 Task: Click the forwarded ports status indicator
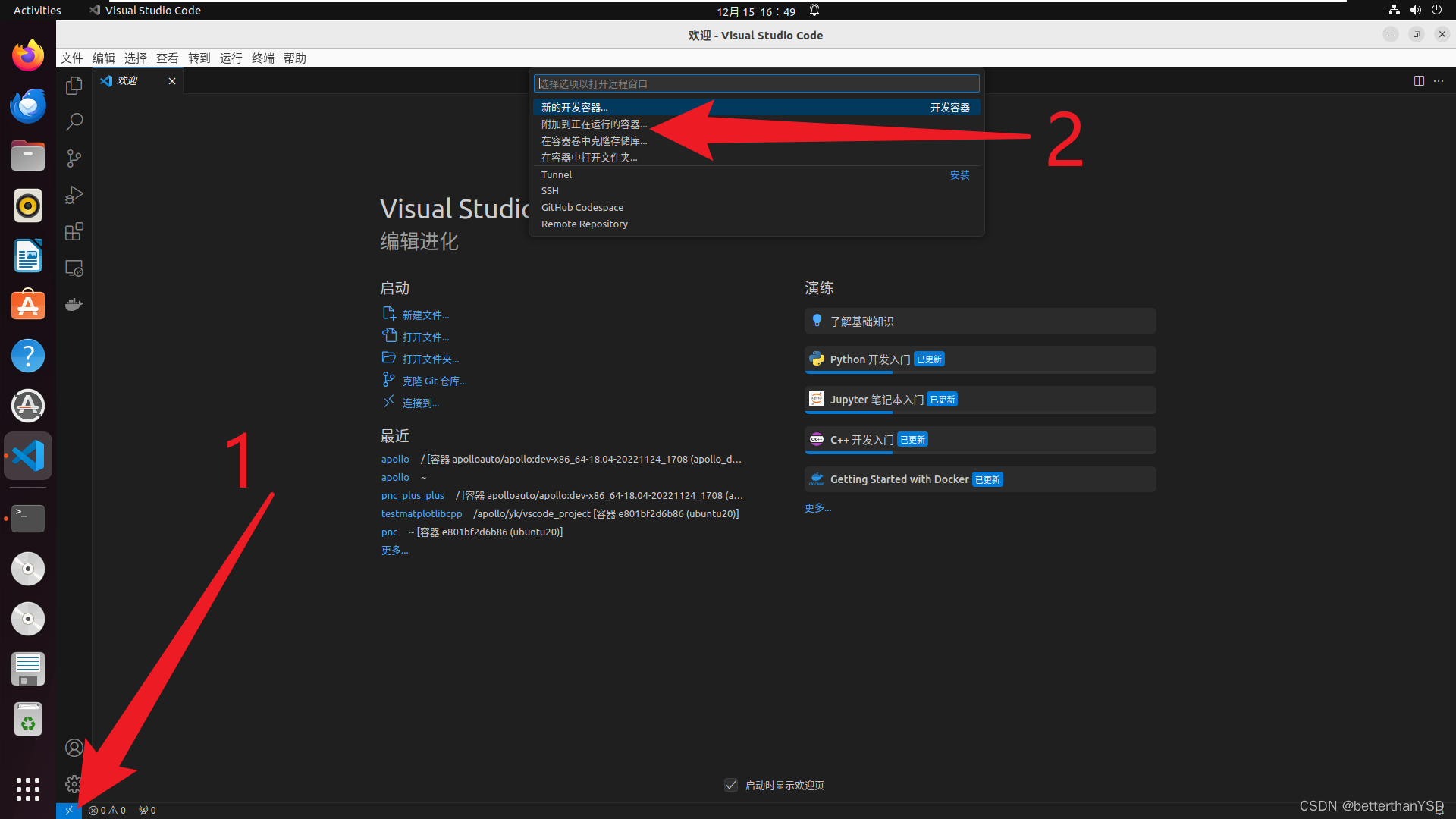(x=147, y=810)
